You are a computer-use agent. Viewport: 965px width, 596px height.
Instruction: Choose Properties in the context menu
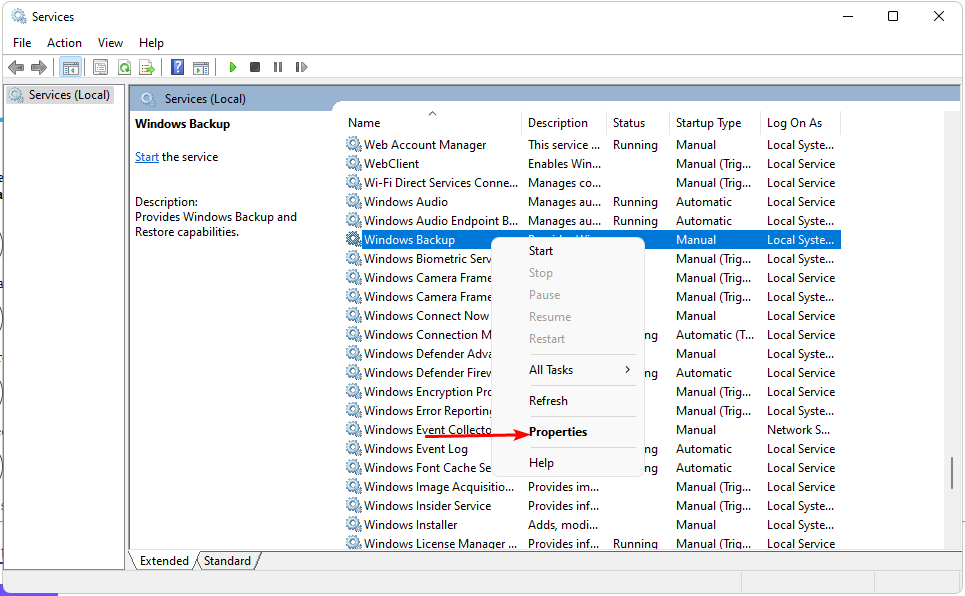558,432
